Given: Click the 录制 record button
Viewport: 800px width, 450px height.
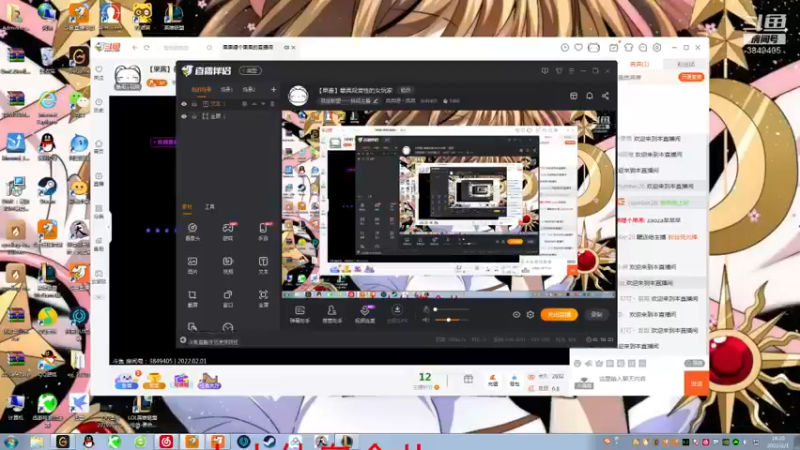Looking at the screenshot, I should tap(596, 315).
